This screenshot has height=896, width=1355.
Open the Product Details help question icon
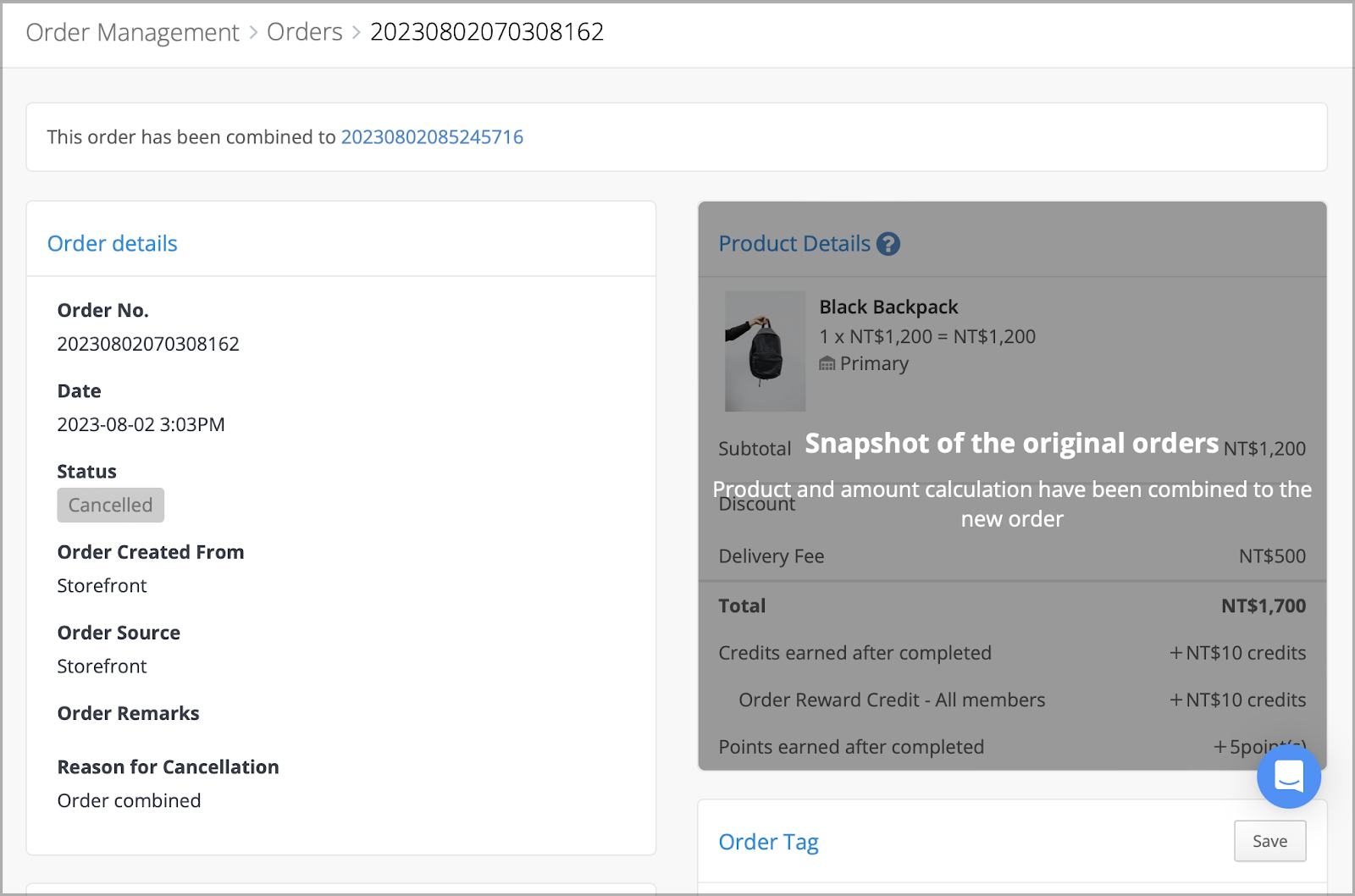click(888, 244)
